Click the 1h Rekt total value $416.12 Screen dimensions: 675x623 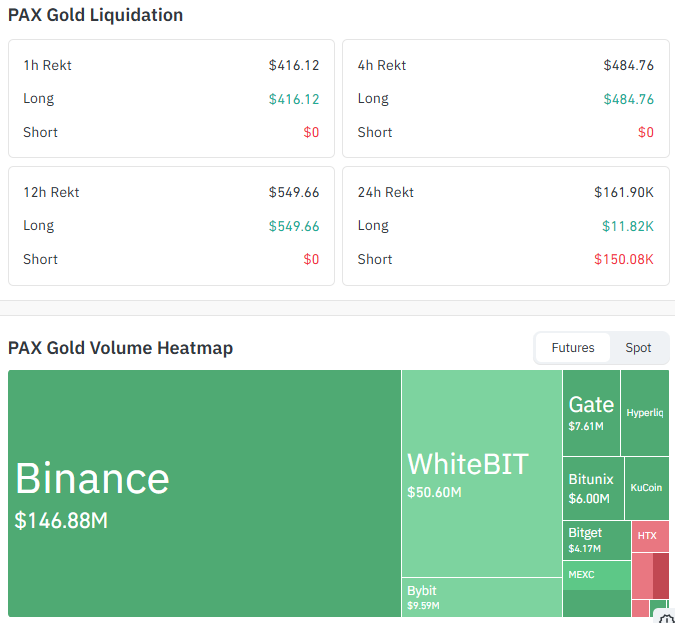click(x=294, y=65)
